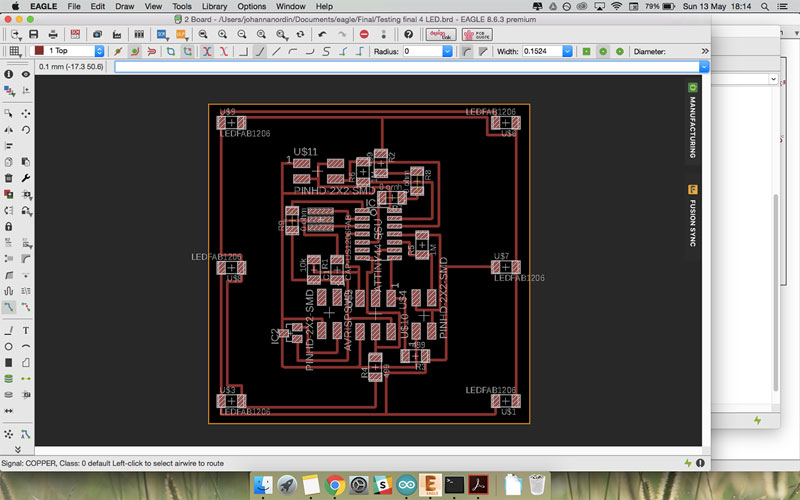800x500 pixels.
Task: Open the Manufacturing side tab
Action: (692, 120)
